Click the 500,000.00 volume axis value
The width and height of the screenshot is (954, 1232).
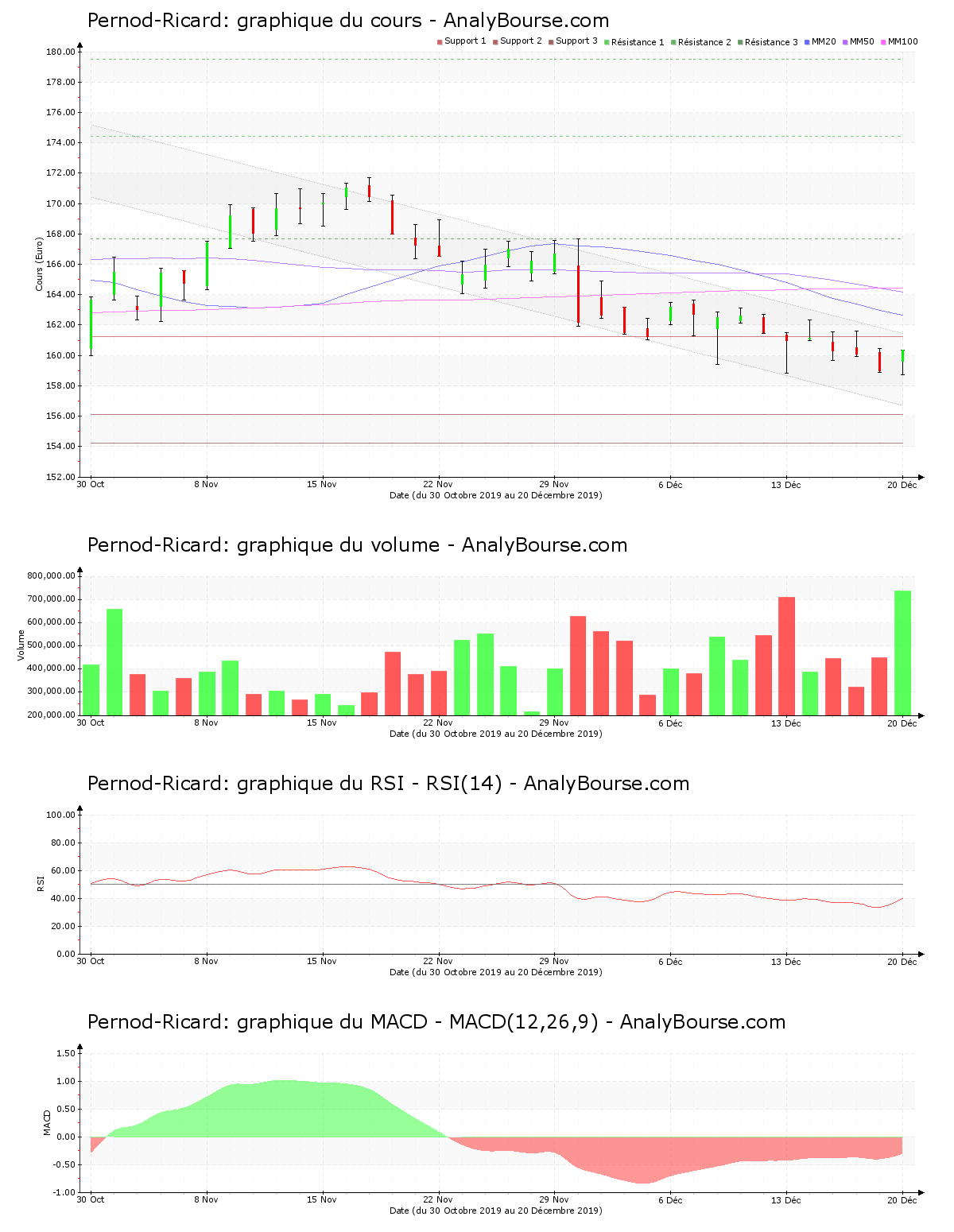click(51, 645)
